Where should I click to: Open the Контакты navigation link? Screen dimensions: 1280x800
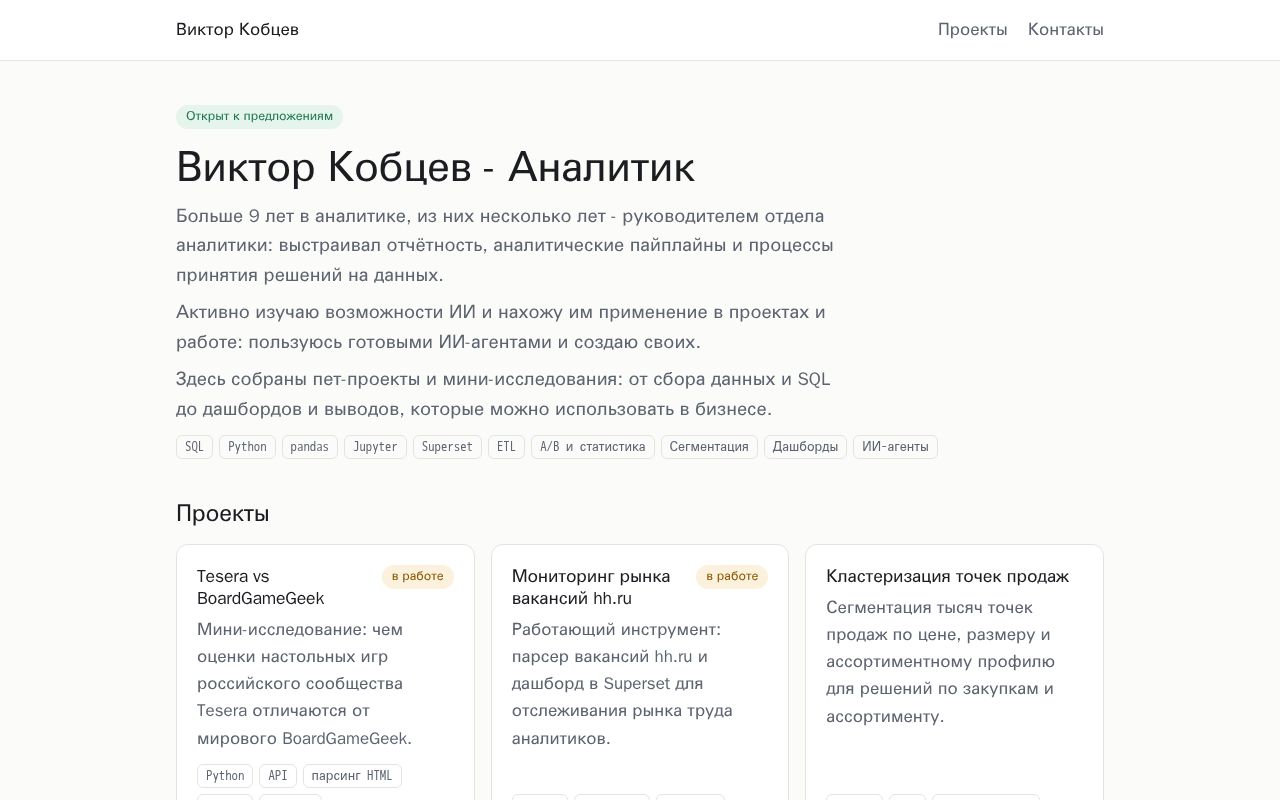coord(1065,30)
